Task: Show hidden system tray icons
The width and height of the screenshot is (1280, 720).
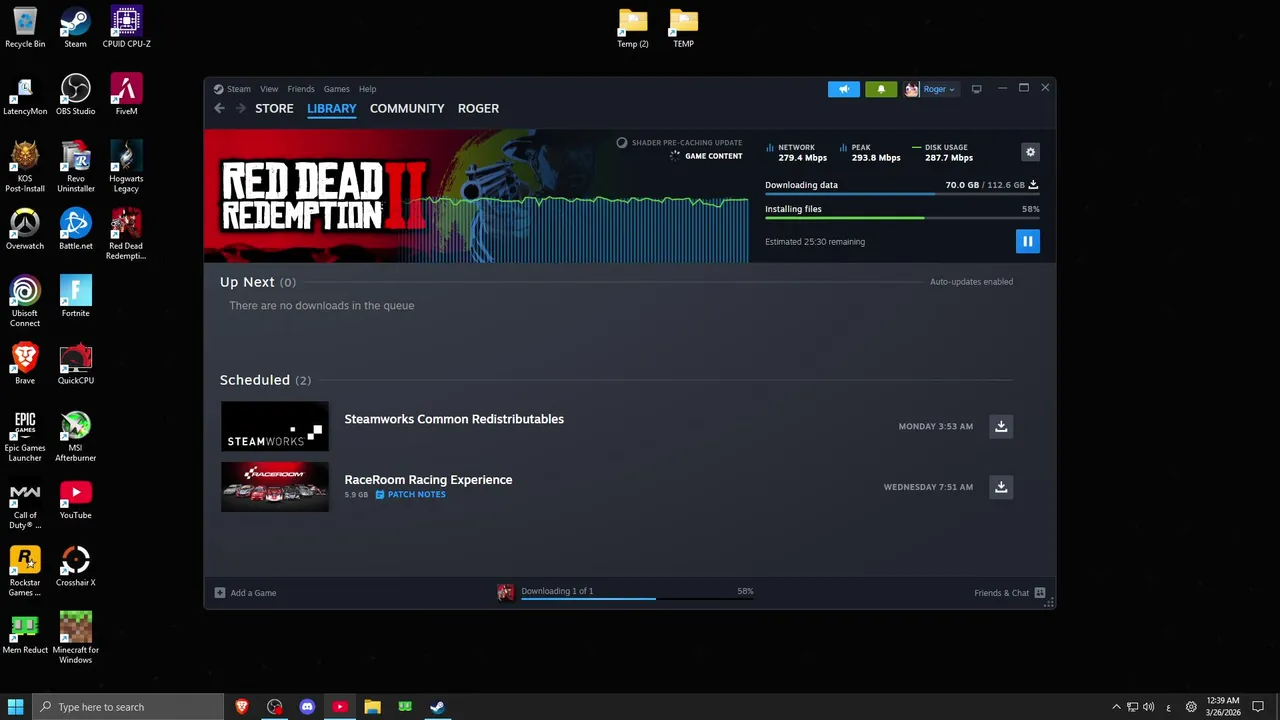Action: tap(1116, 707)
